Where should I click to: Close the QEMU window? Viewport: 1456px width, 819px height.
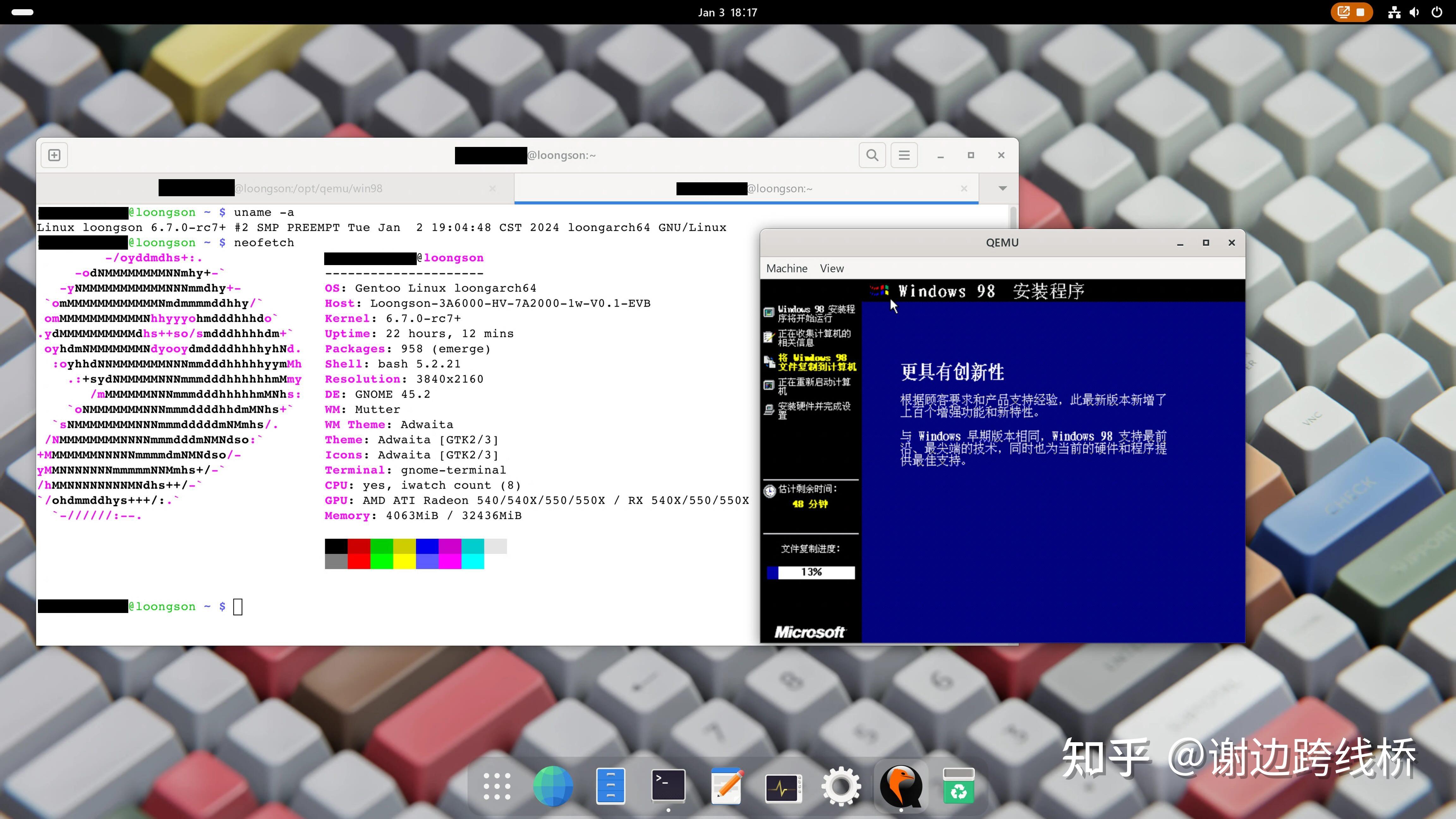[1232, 243]
